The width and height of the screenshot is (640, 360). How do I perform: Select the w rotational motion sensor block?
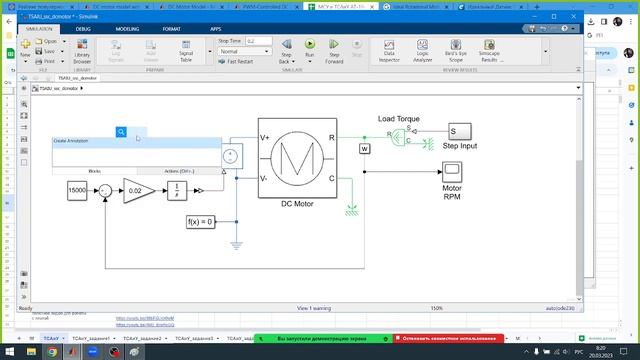pos(364,149)
